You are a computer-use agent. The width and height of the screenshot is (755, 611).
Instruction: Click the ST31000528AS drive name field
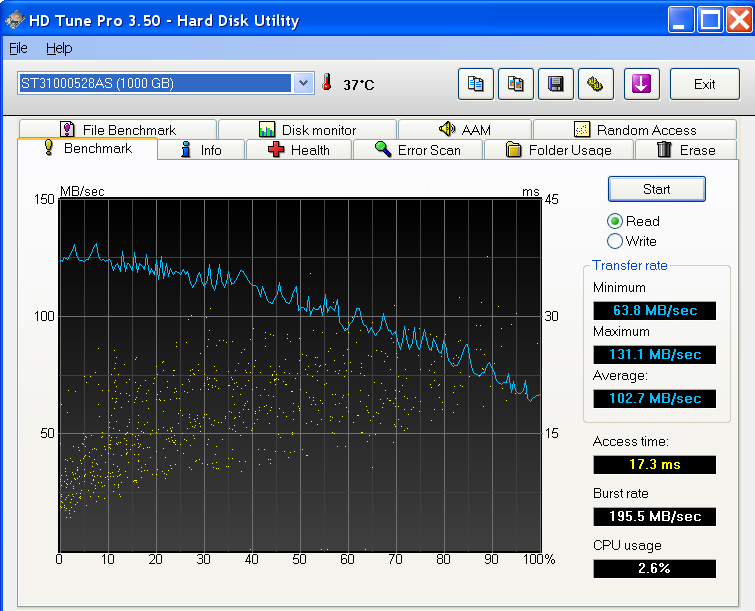coord(155,84)
